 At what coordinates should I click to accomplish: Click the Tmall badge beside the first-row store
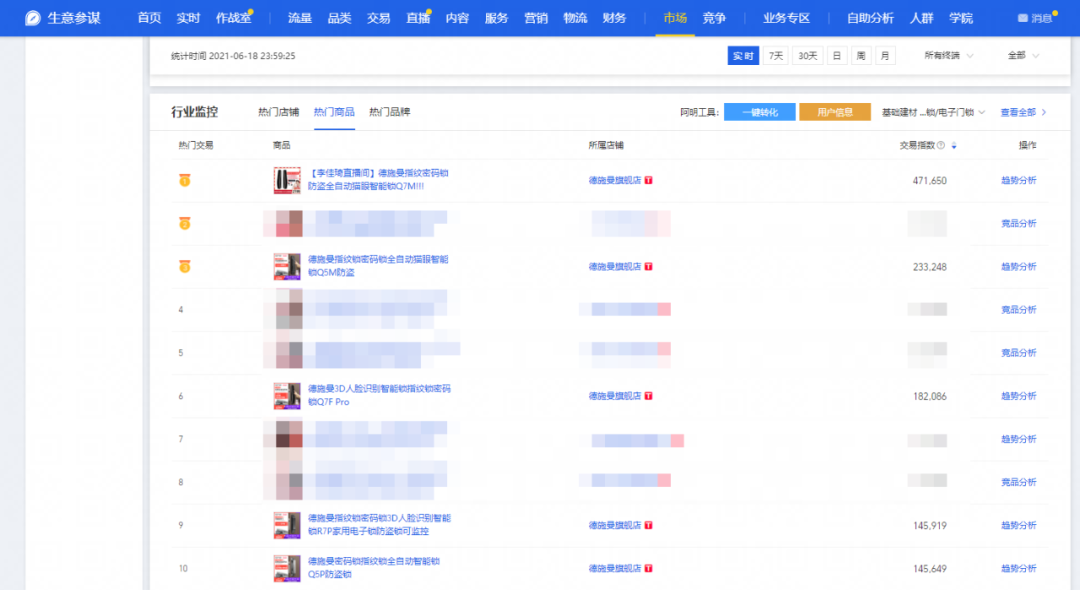point(648,181)
